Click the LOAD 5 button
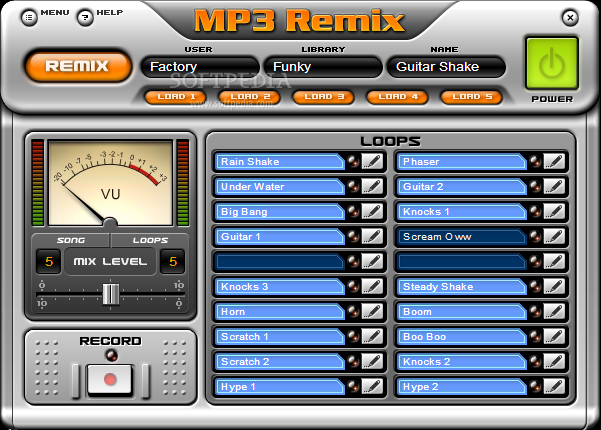Viewport: 601px width, 430px height. [472, 97]
